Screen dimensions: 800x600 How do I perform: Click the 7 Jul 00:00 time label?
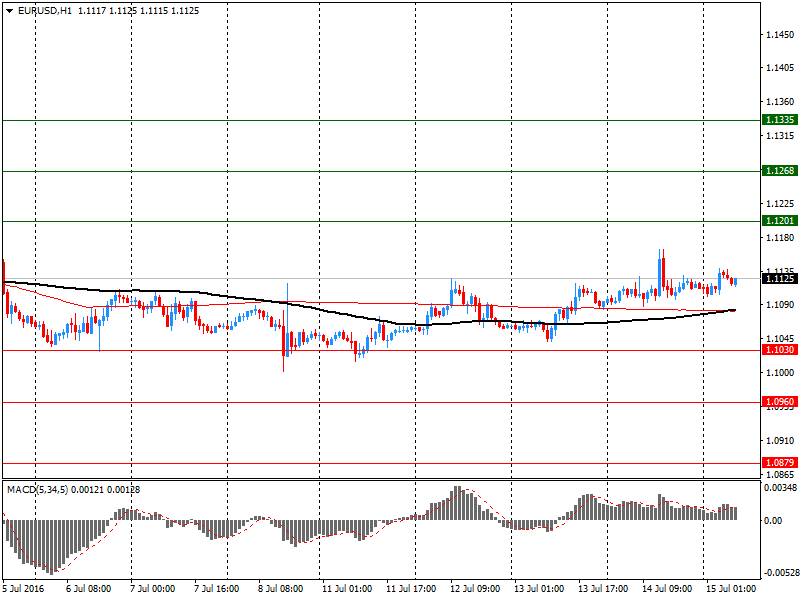(153, 589)
